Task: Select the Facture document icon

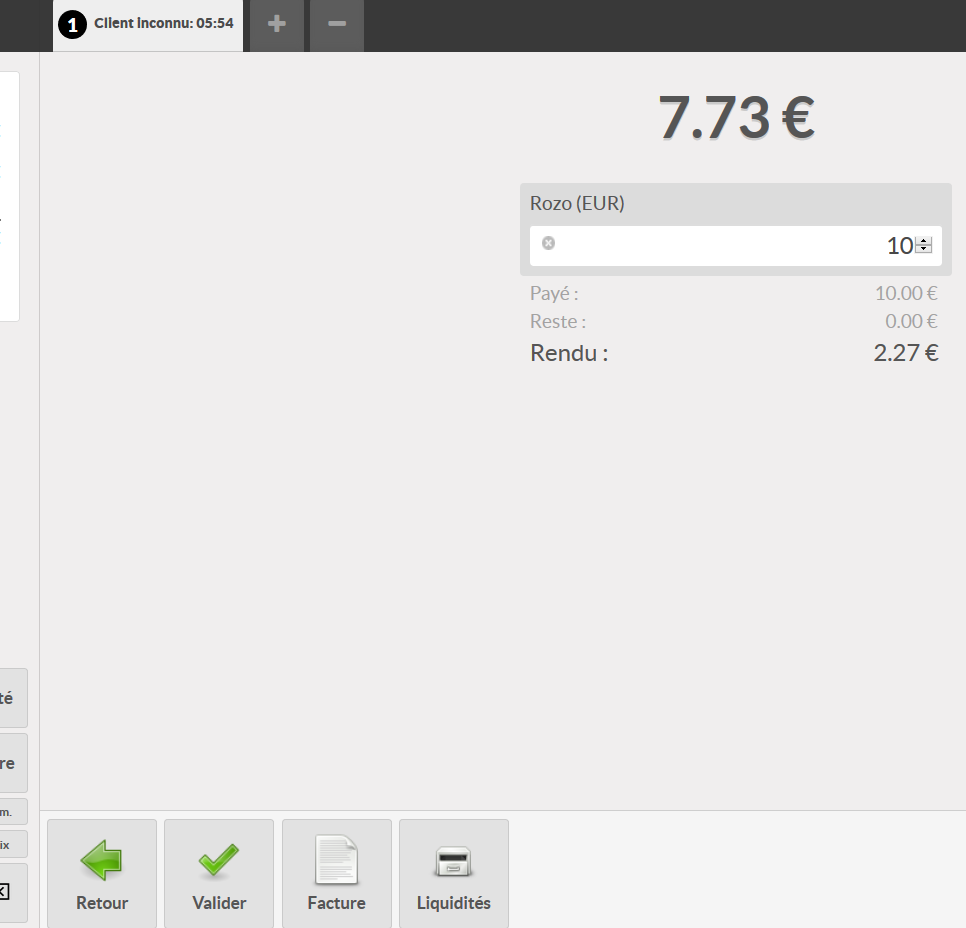Action: pyautogui.click(x=336, y=860)
